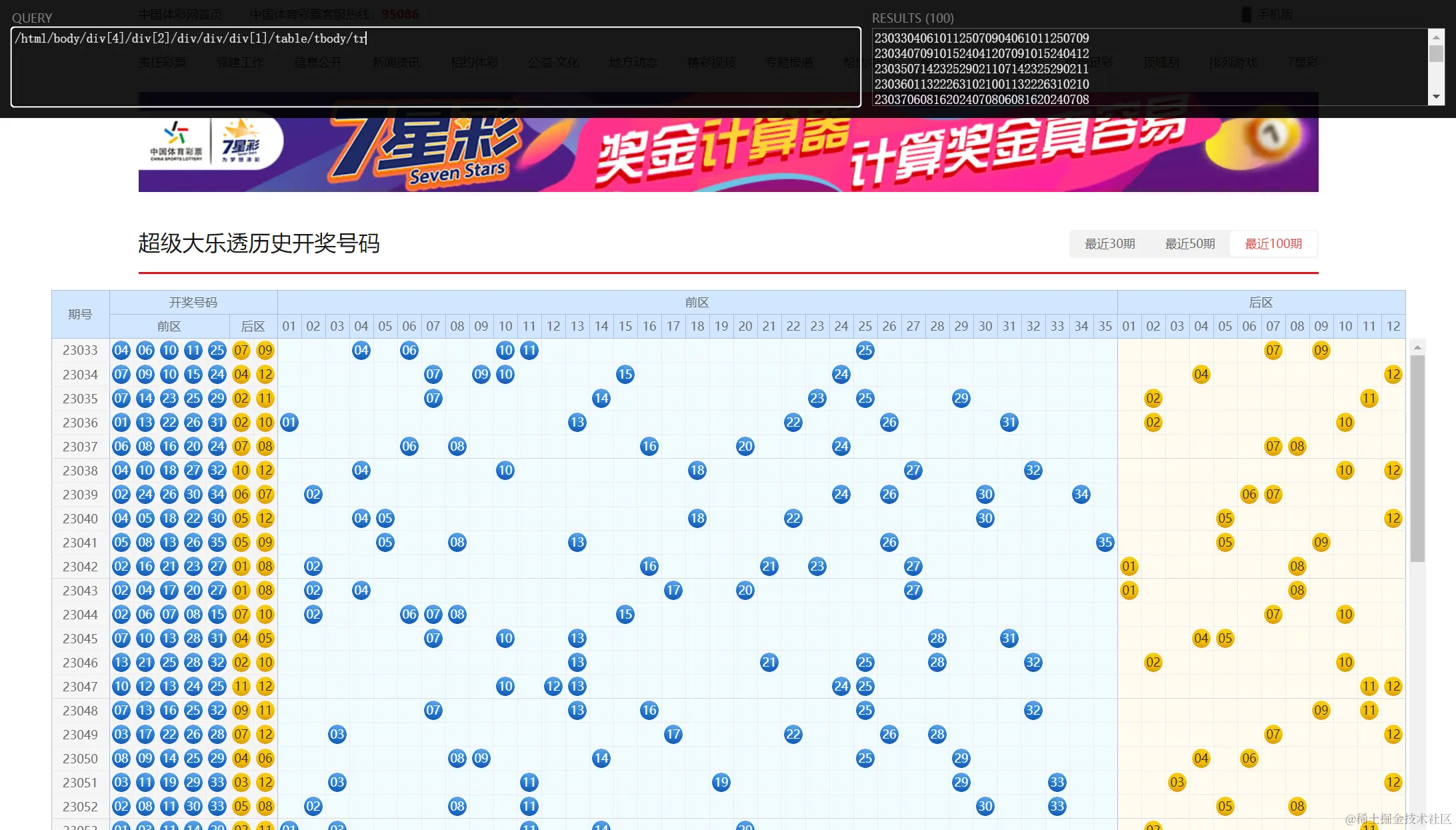
Task: Click the XPath QUERY input box
Action: point(436,67)
